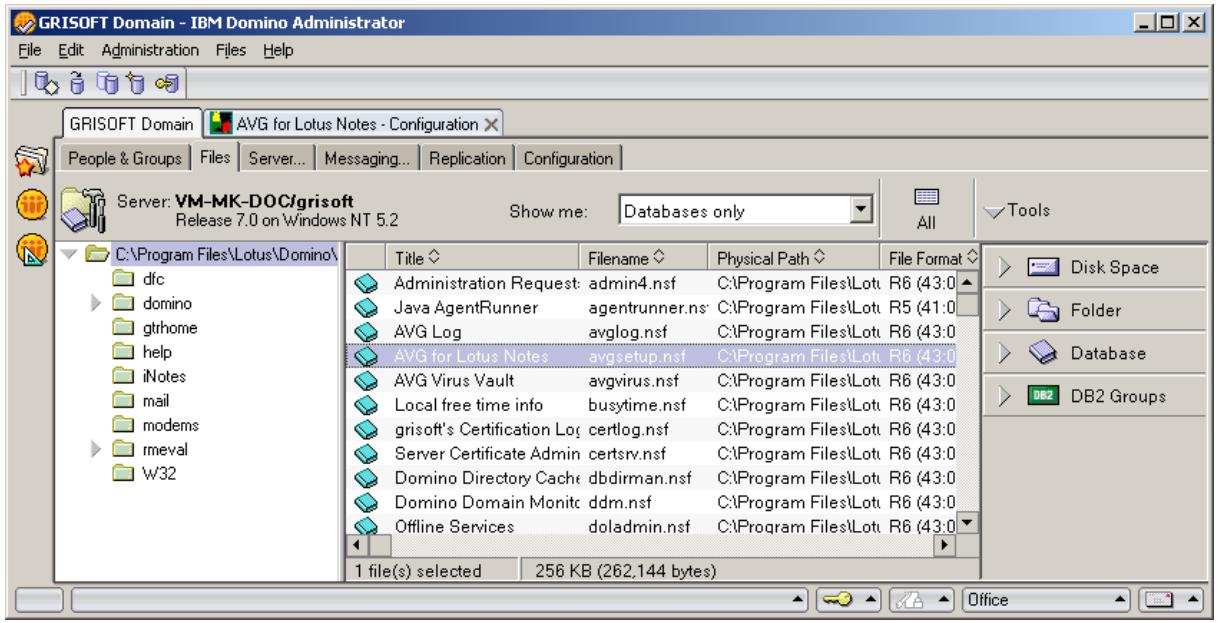Click database icon of Local free time info

click(366, 404)
